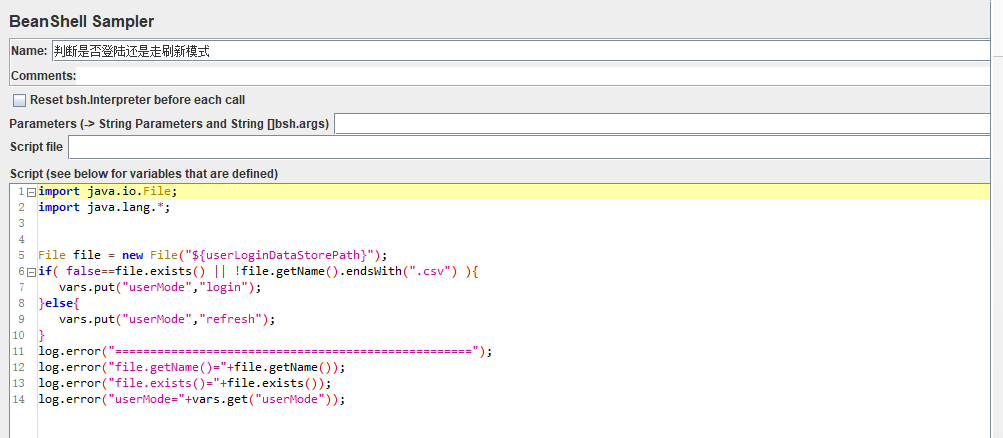Click the 'import java.io.File;' code line
Screen dimensions: 1003x438
coord(107,191)
